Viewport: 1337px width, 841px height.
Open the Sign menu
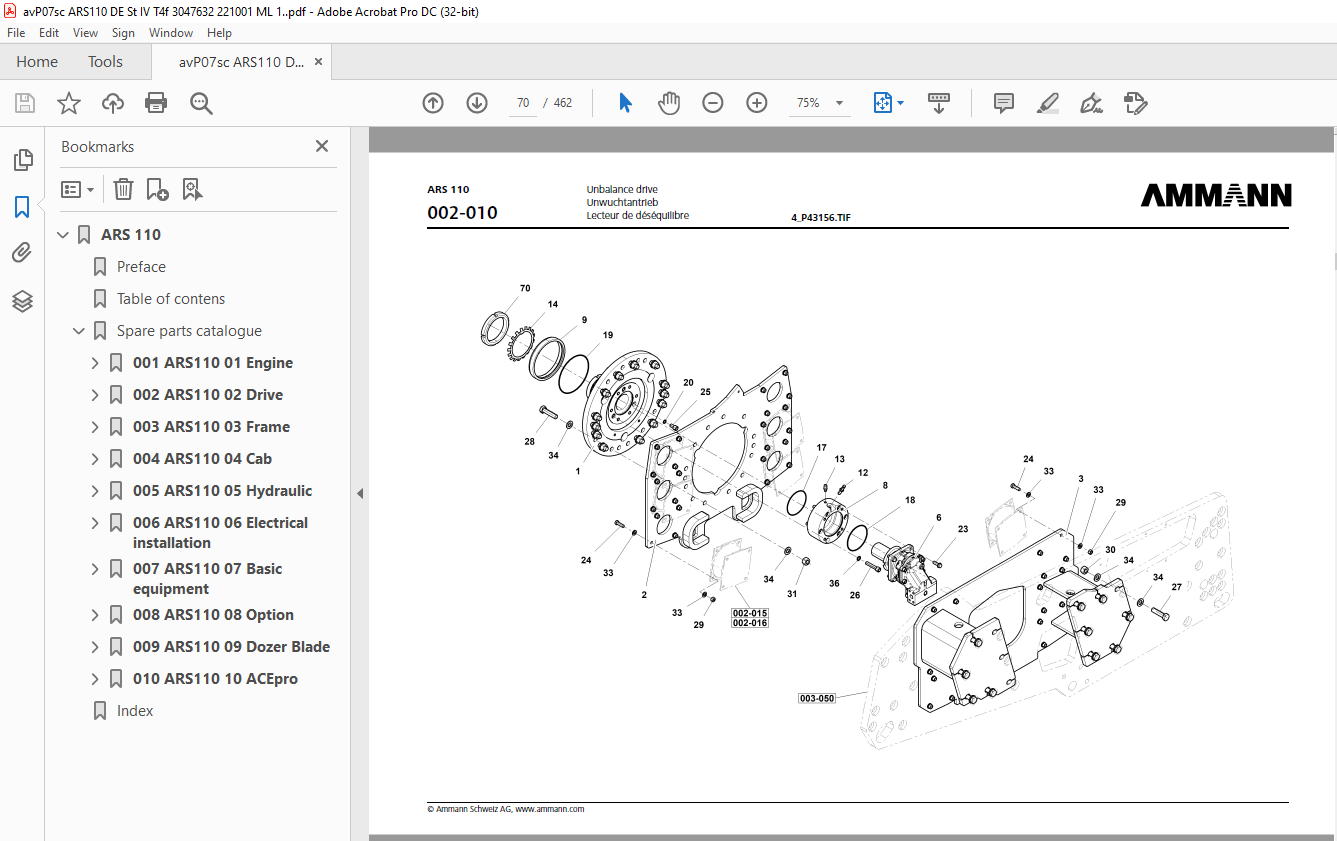point(123,33)
